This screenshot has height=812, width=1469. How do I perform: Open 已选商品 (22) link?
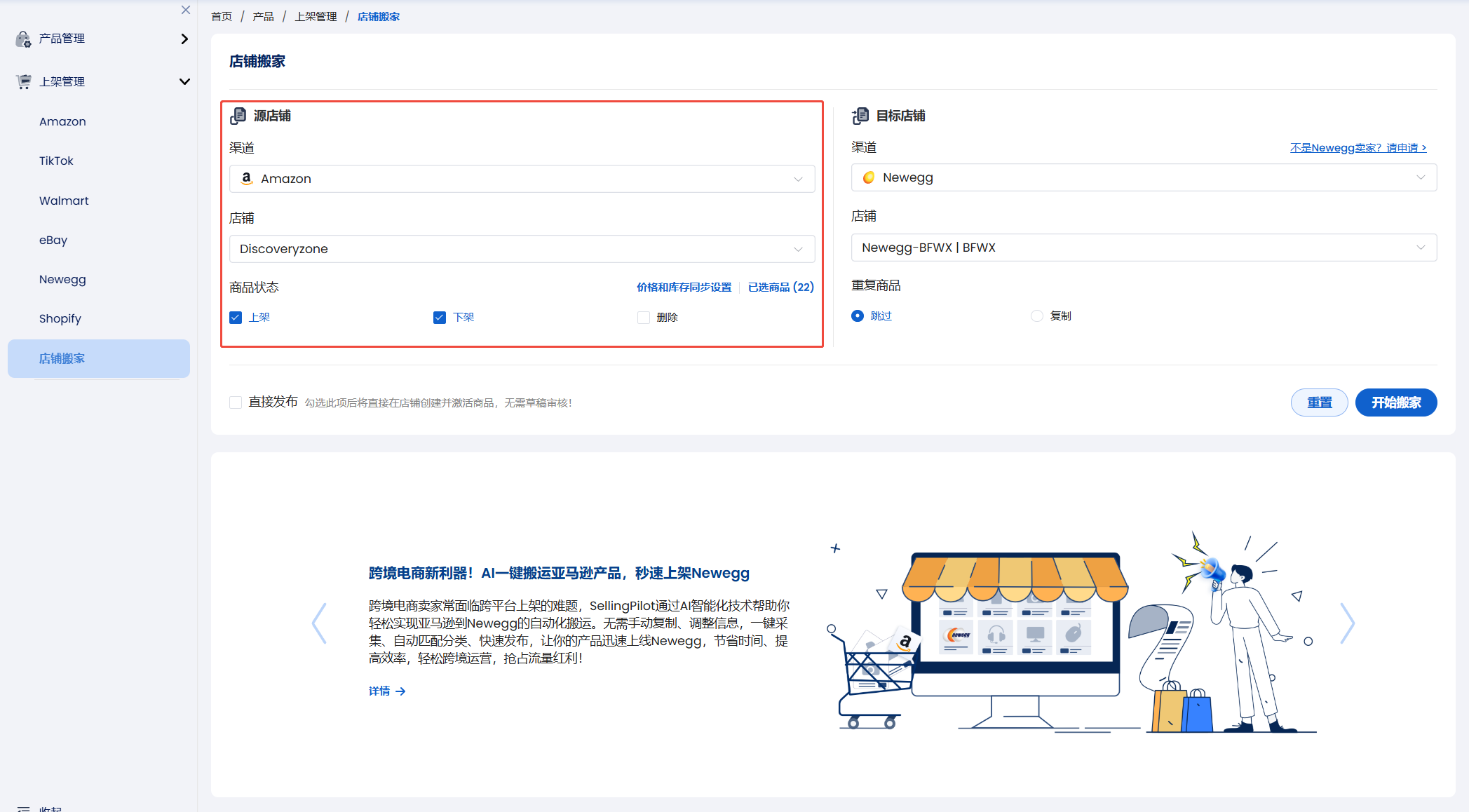(x=780, y=287)
